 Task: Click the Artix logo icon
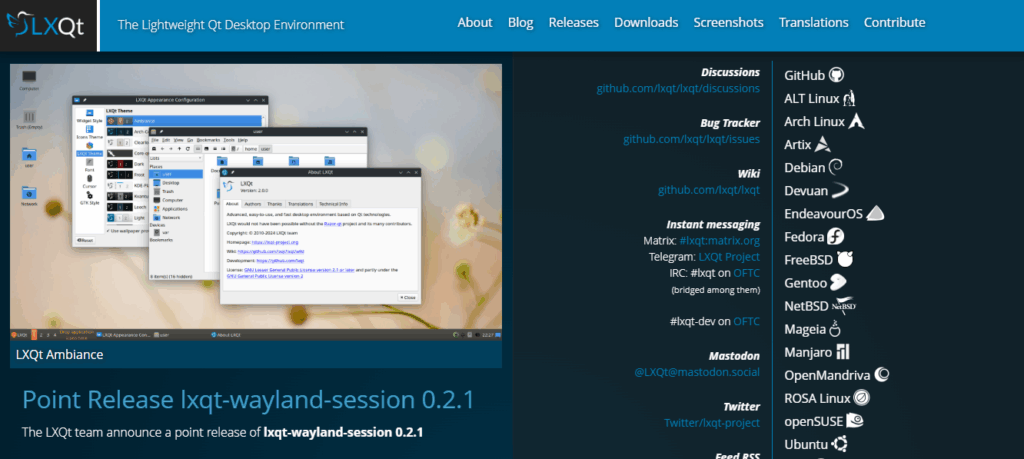click(823, 144)
